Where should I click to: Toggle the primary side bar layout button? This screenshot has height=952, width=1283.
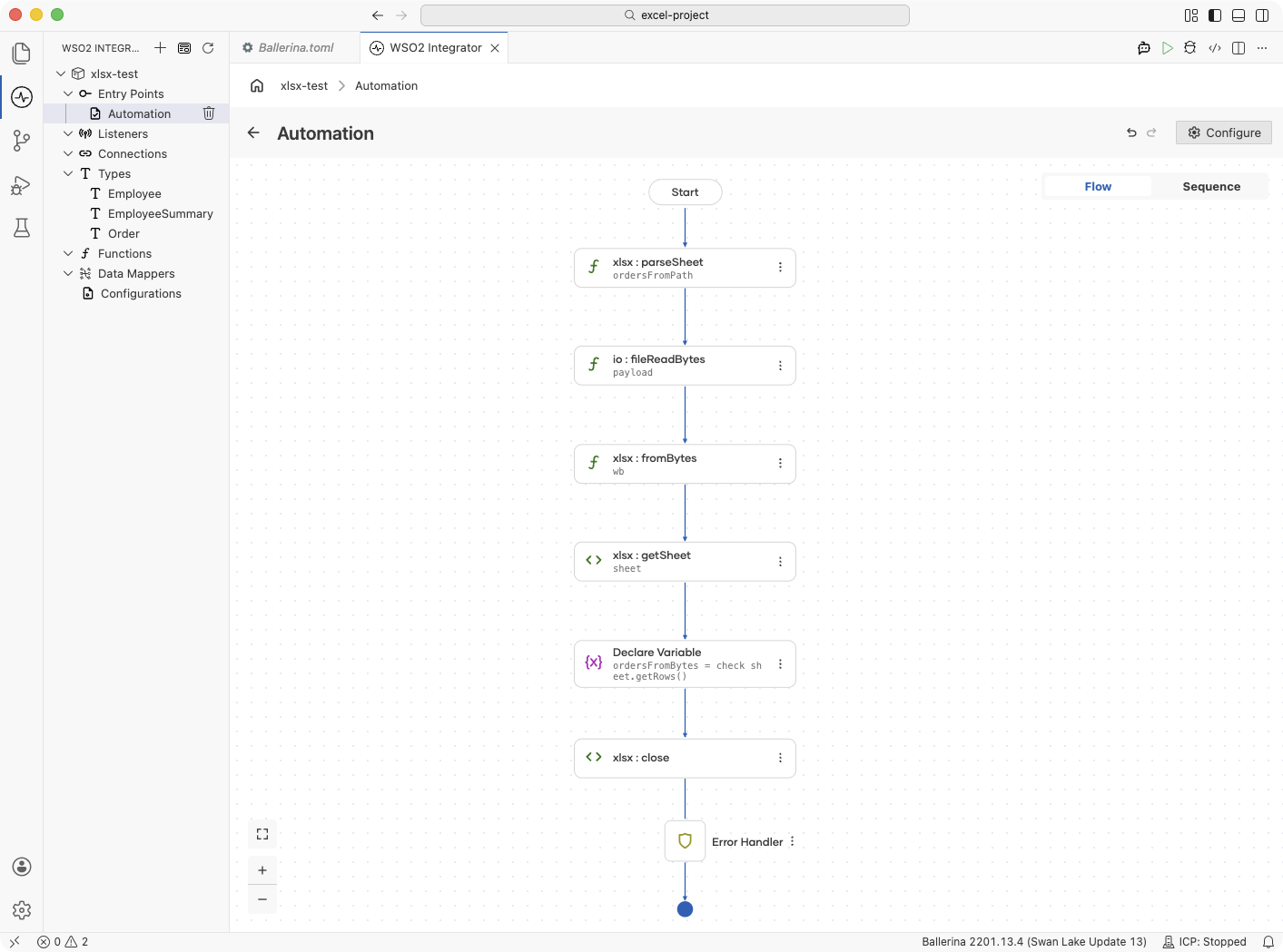point(1215,15)
